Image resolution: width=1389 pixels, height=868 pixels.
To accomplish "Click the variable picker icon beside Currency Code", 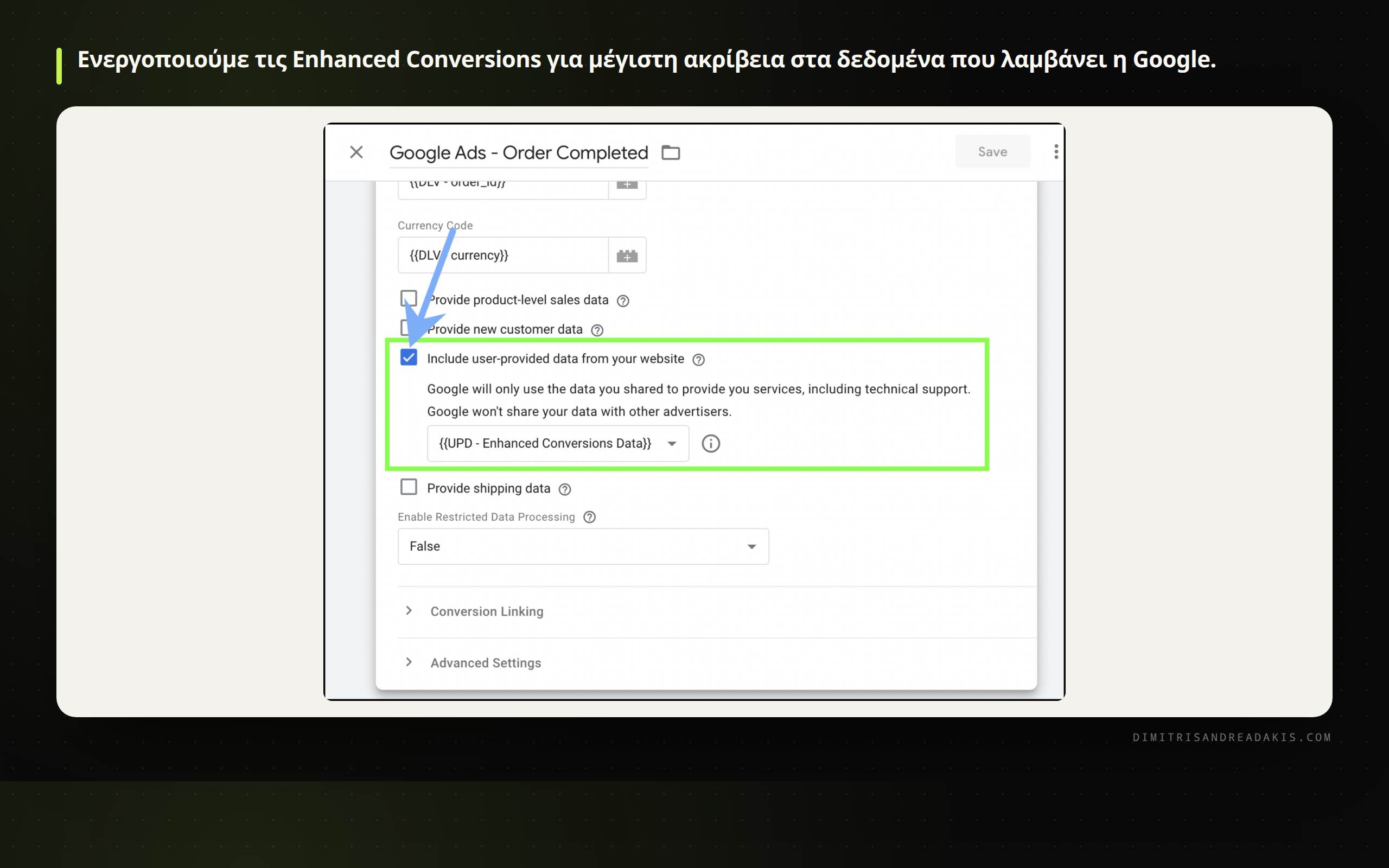I will (627, 256).
